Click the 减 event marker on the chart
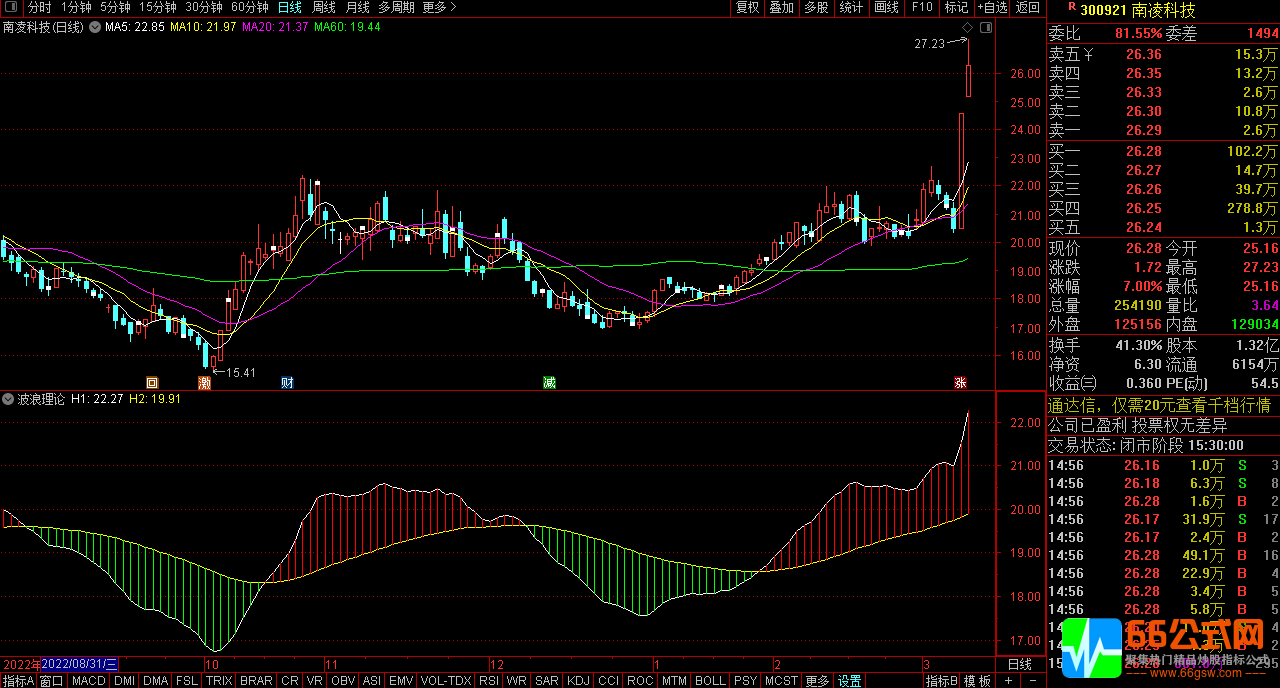The height and width of the screenshot is (688, 1280). tap(549, 382)
